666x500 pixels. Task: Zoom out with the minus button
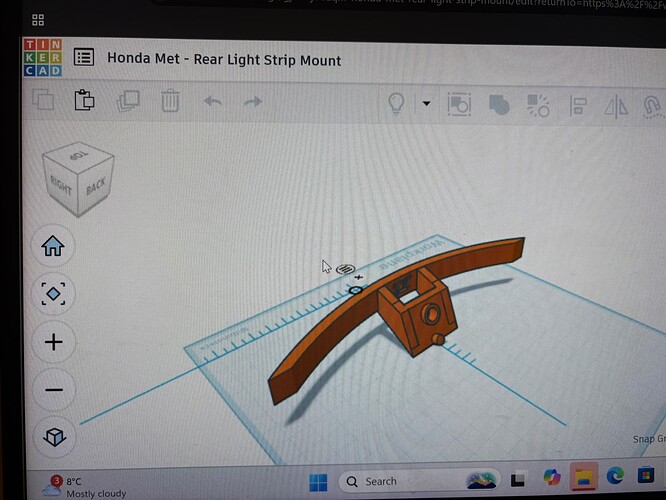click(53, 390)
